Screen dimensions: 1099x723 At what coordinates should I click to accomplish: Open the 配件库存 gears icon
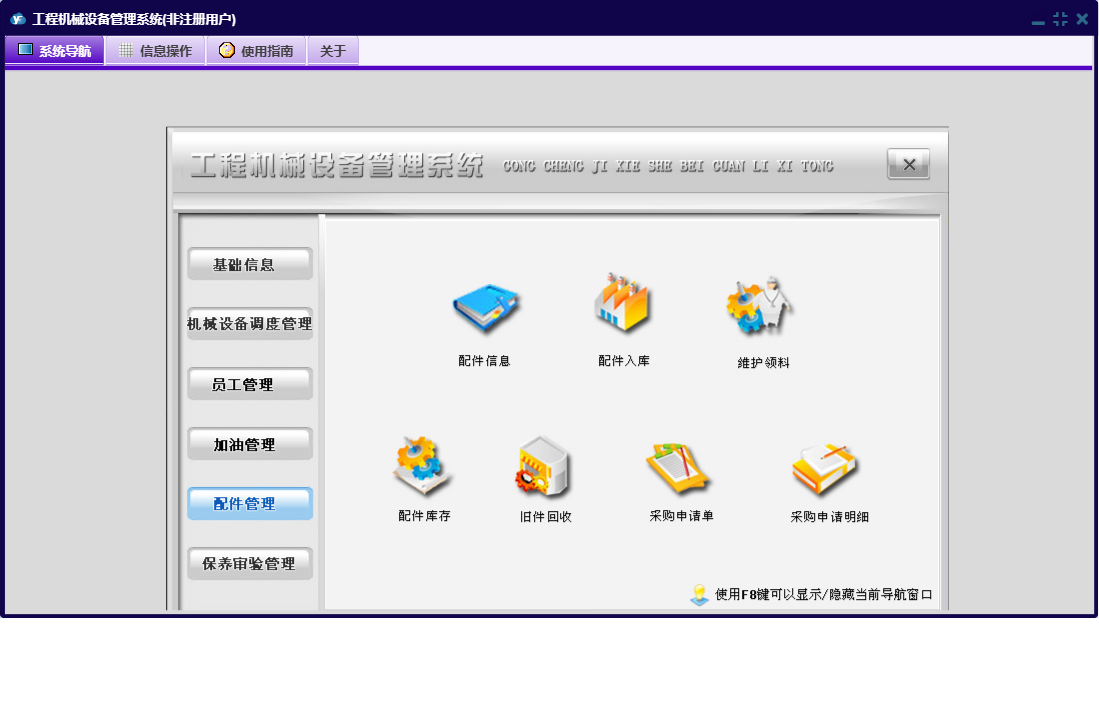point(422,465)
